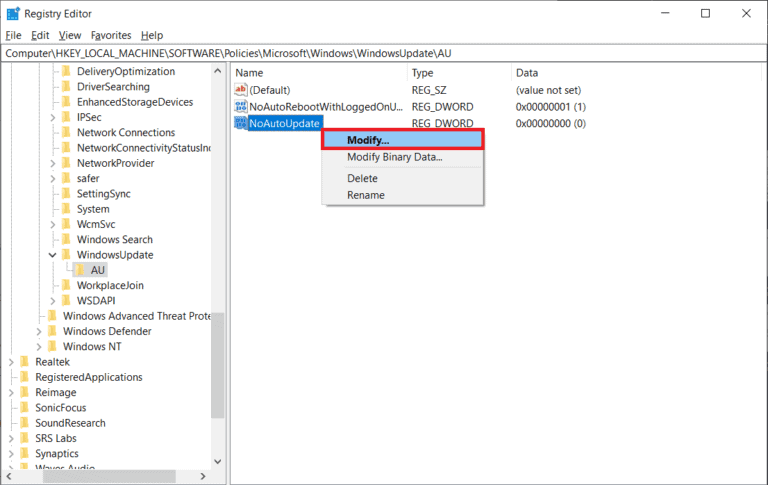Click the Name column header
Viewport: 768px width, 485px height.
tap(319, 73)
